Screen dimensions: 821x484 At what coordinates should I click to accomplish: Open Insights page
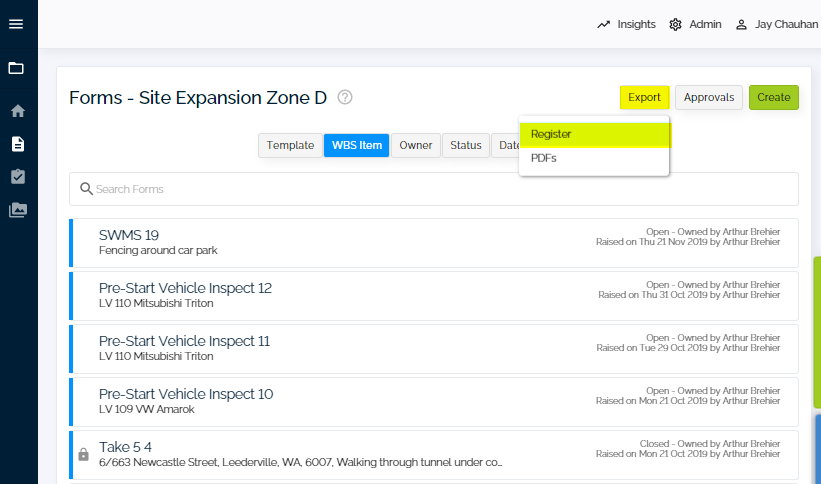click(x=636, y=24)
